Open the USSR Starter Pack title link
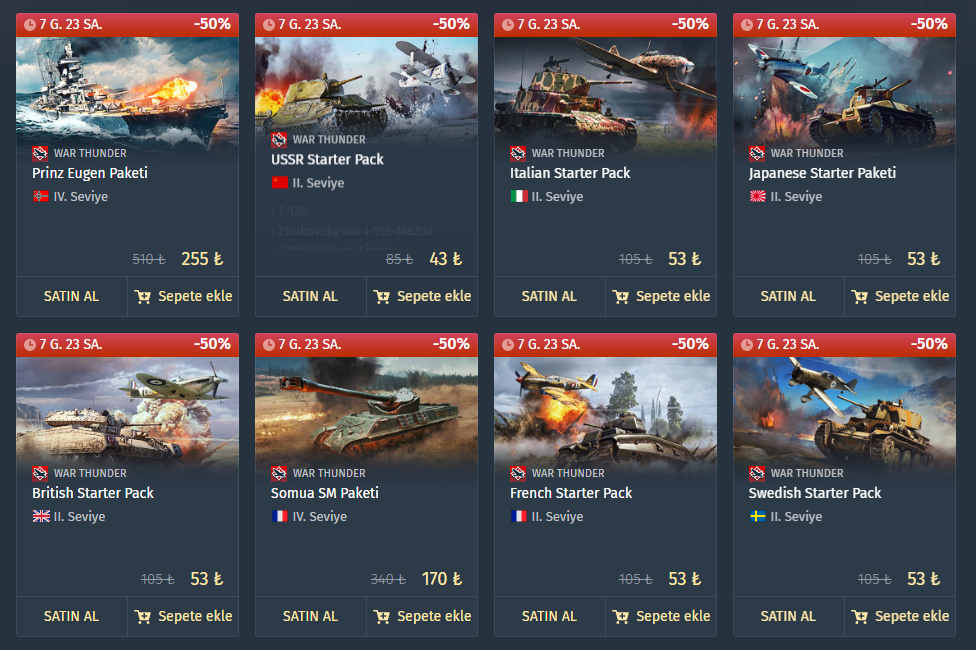The image size is (976, 650). pyautogui.click(x=327, y=159)
